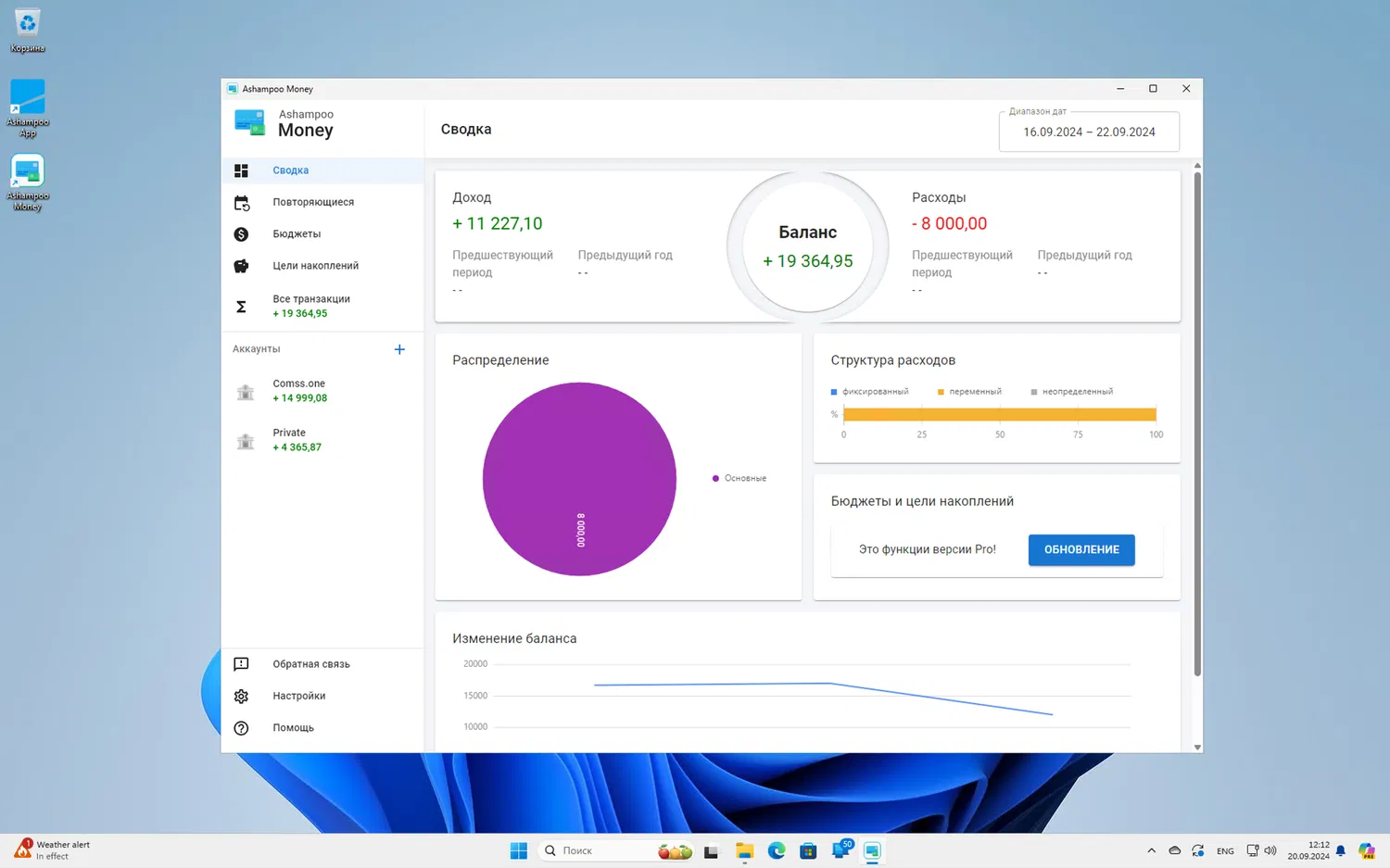The image size is (1390, 868).
Task: Open Task View from the taskbar
Action: coord(711,851)
